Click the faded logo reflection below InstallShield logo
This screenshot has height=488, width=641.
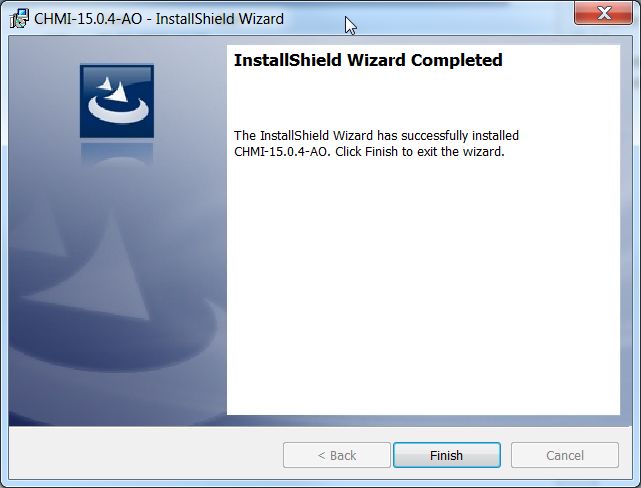tap(117, 153)
